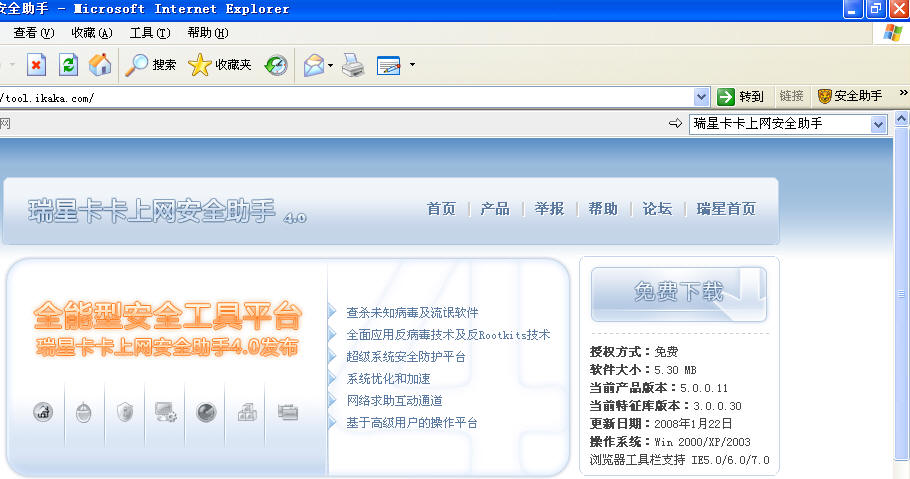Click the 免费下载 download button

pyautogui.click(x=678, y=294)
